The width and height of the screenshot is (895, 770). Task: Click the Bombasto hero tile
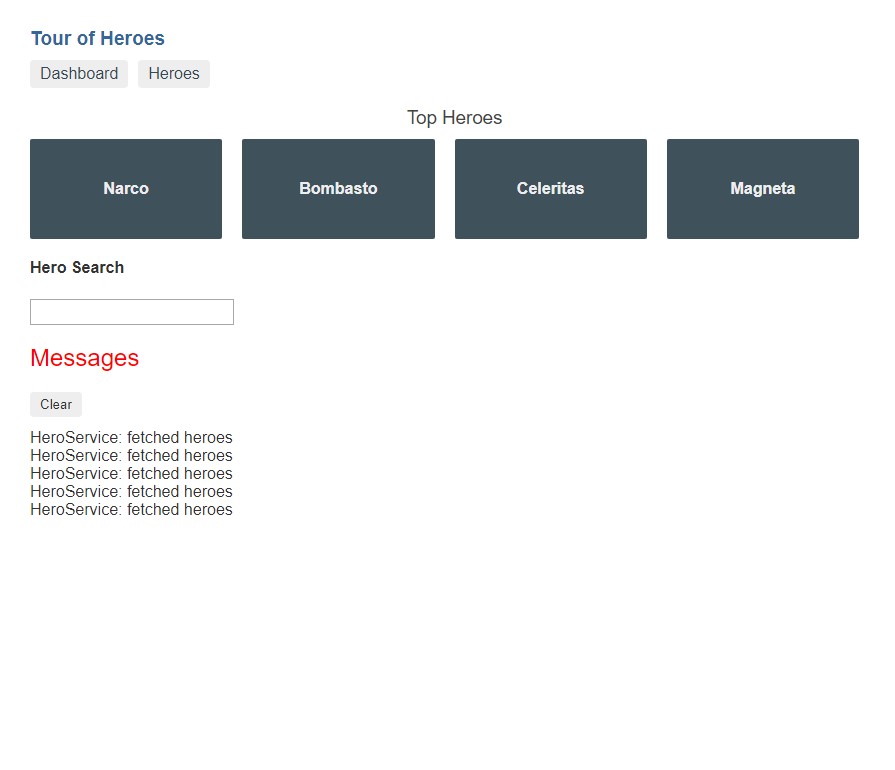(x=338, y=188)
